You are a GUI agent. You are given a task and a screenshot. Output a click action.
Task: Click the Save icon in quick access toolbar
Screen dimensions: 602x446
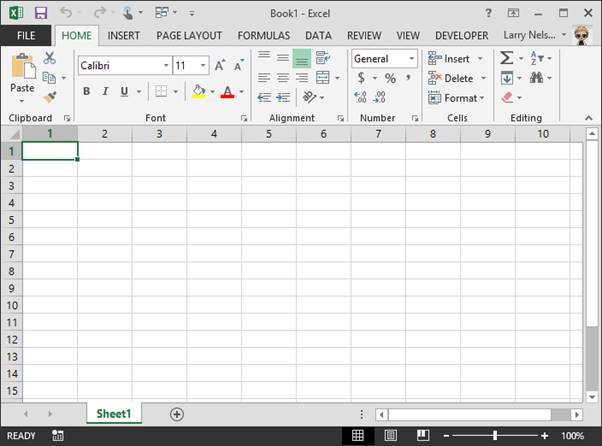[41, 13]
